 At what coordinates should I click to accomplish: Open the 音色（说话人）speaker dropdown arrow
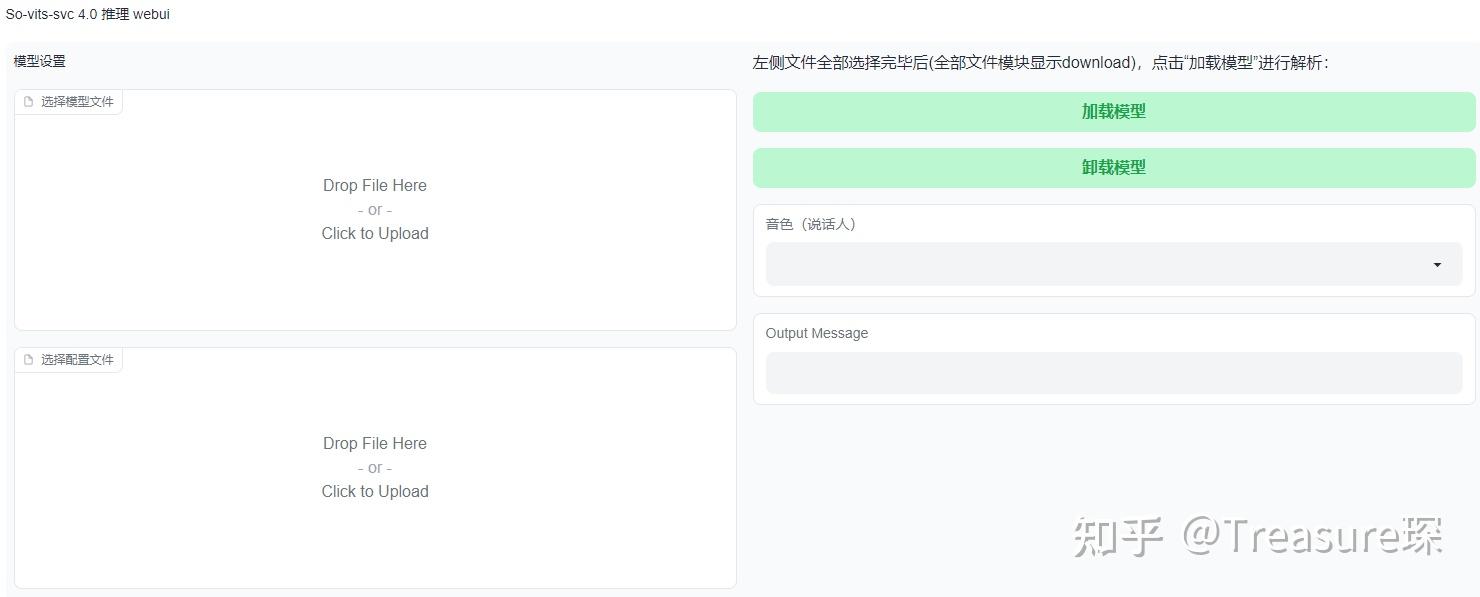pyautogui.click(x=1437, y=264)
